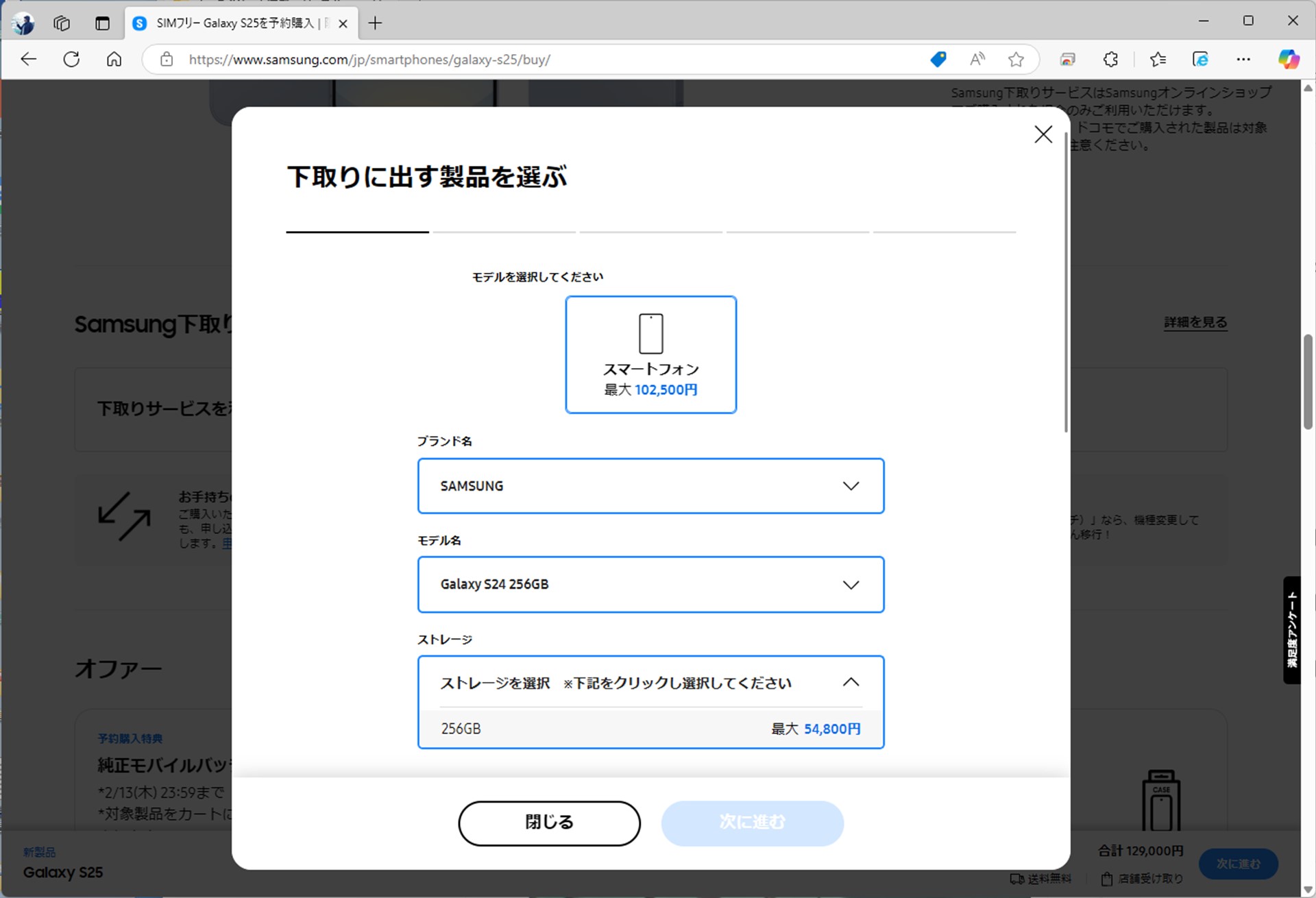Choose the 256GB storage option

pyautogui.click(x=650, y=729)
